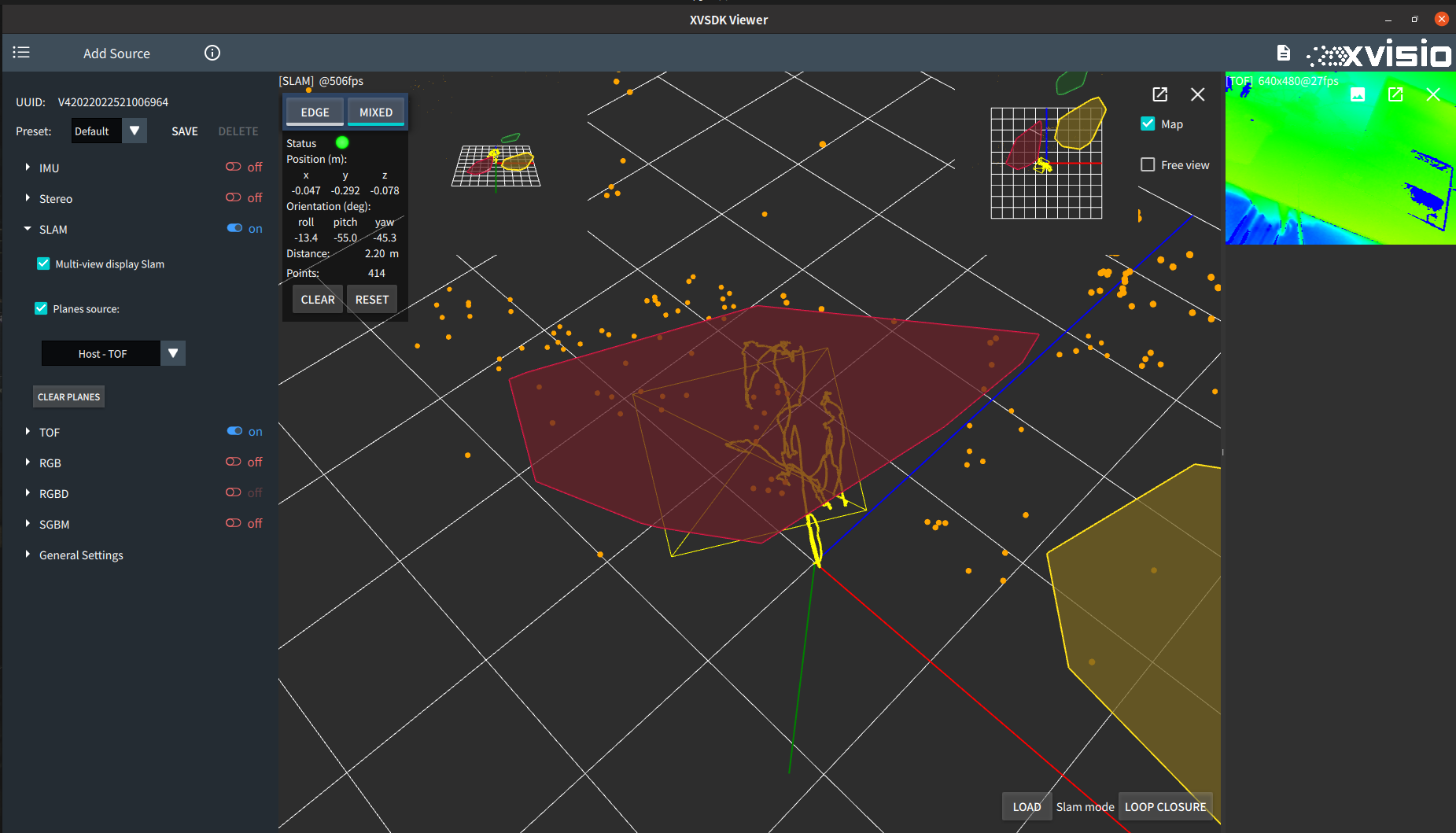Enable the Free view checkbox
The image size is (1456, 833).
click(1148, 164)
